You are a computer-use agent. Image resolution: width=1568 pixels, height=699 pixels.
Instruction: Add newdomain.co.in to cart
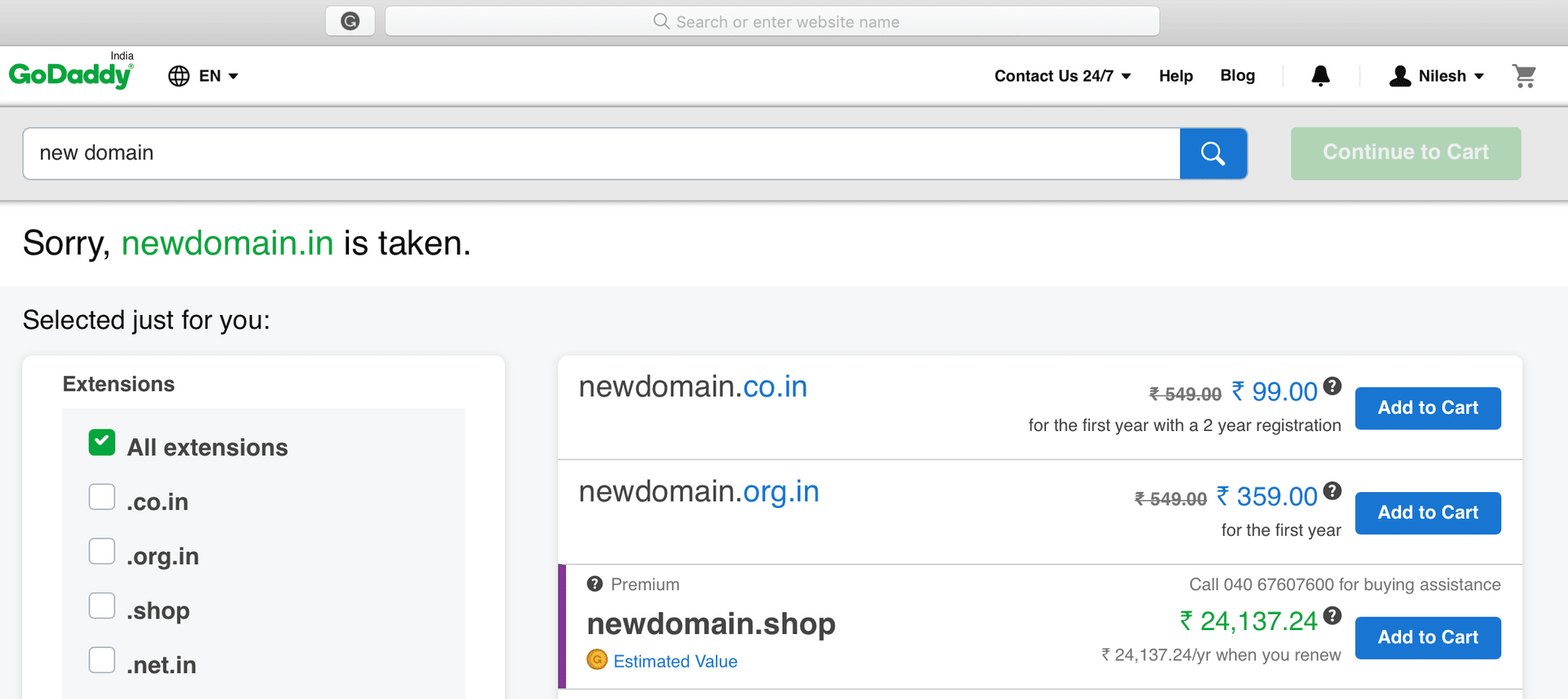pos(1428,408)
